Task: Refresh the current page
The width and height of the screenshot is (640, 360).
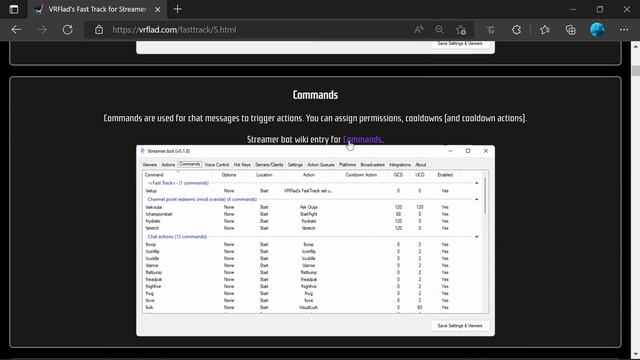Action: (x=67, y=30)
